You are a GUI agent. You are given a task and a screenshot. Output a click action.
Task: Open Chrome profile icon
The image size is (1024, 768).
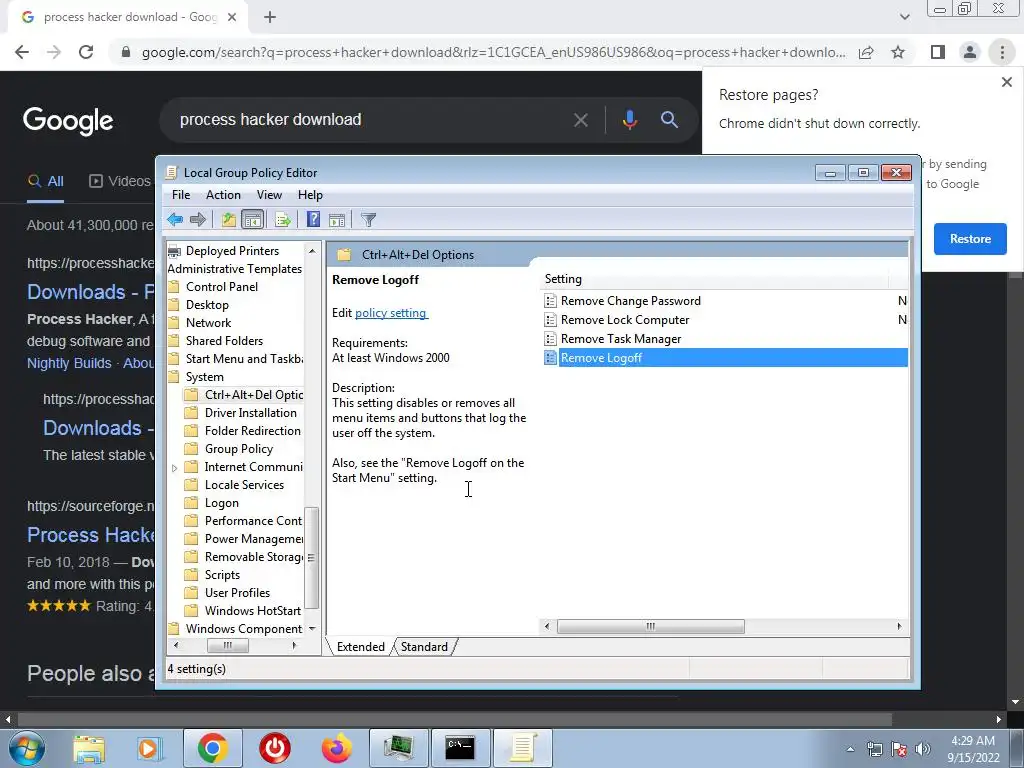tap(970, 52)
